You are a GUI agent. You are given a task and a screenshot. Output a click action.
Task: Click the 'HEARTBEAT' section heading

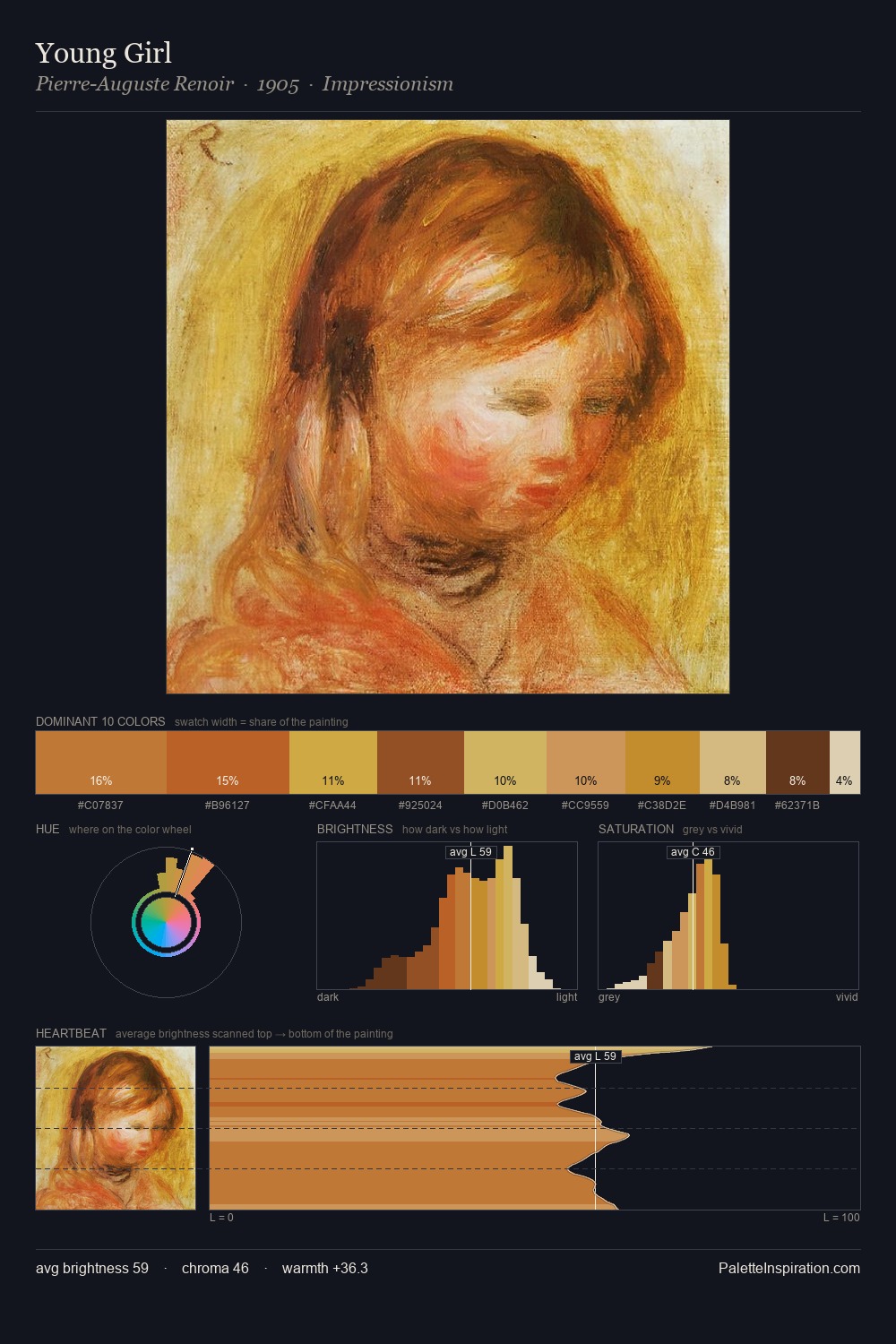(71, 1033)
